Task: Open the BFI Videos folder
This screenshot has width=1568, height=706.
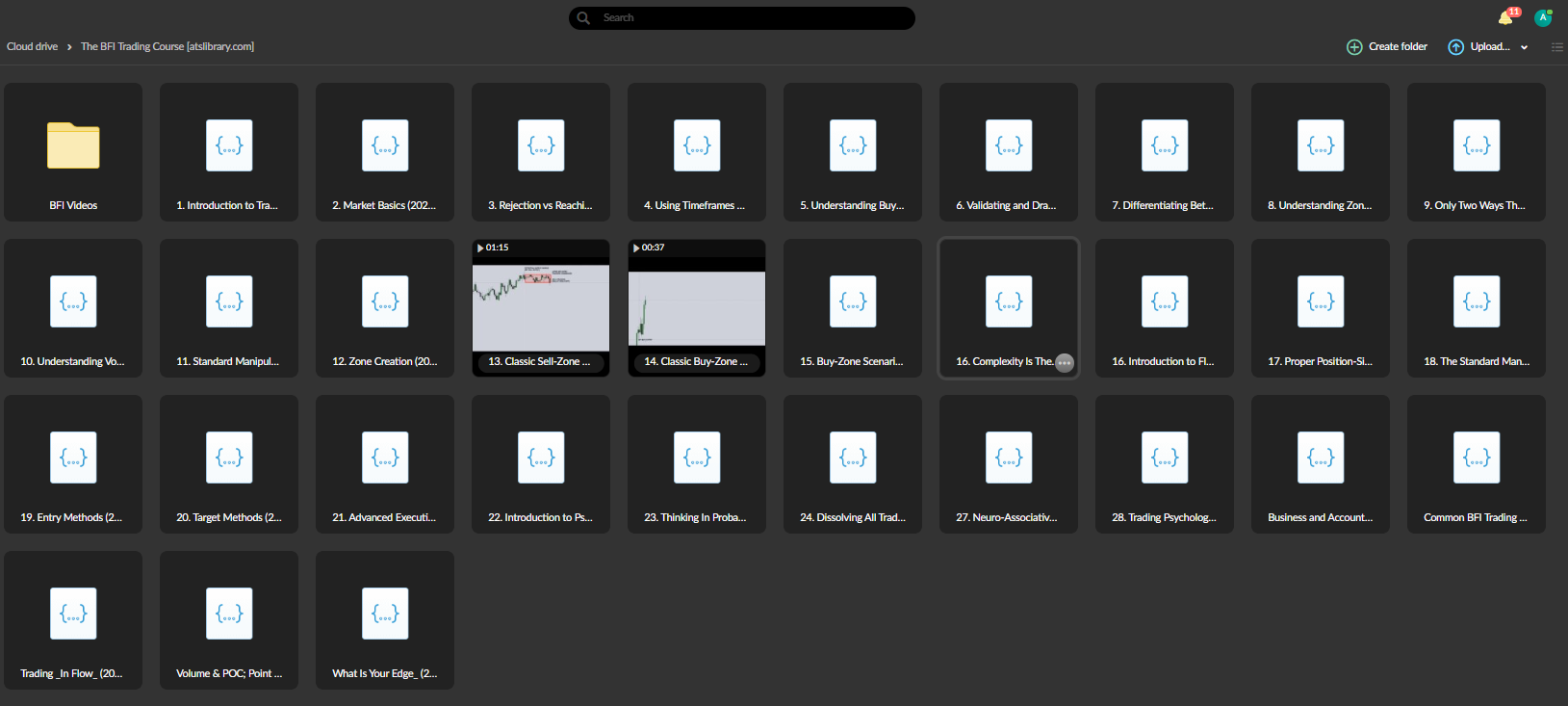Action: [x=73, y=146]
